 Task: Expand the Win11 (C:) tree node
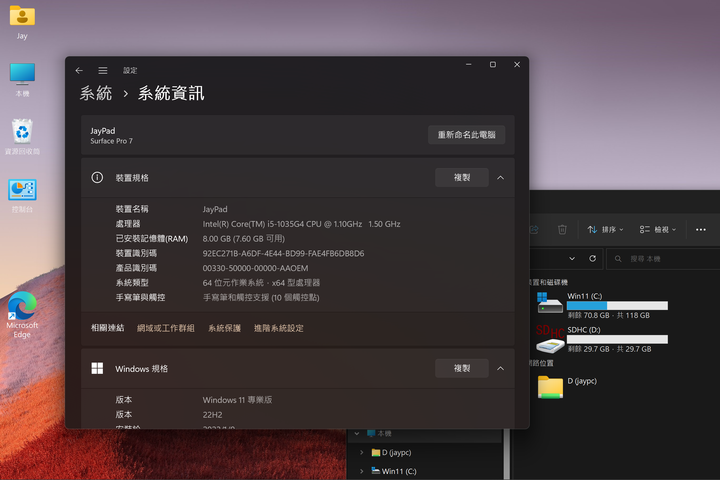click(361, 471)
